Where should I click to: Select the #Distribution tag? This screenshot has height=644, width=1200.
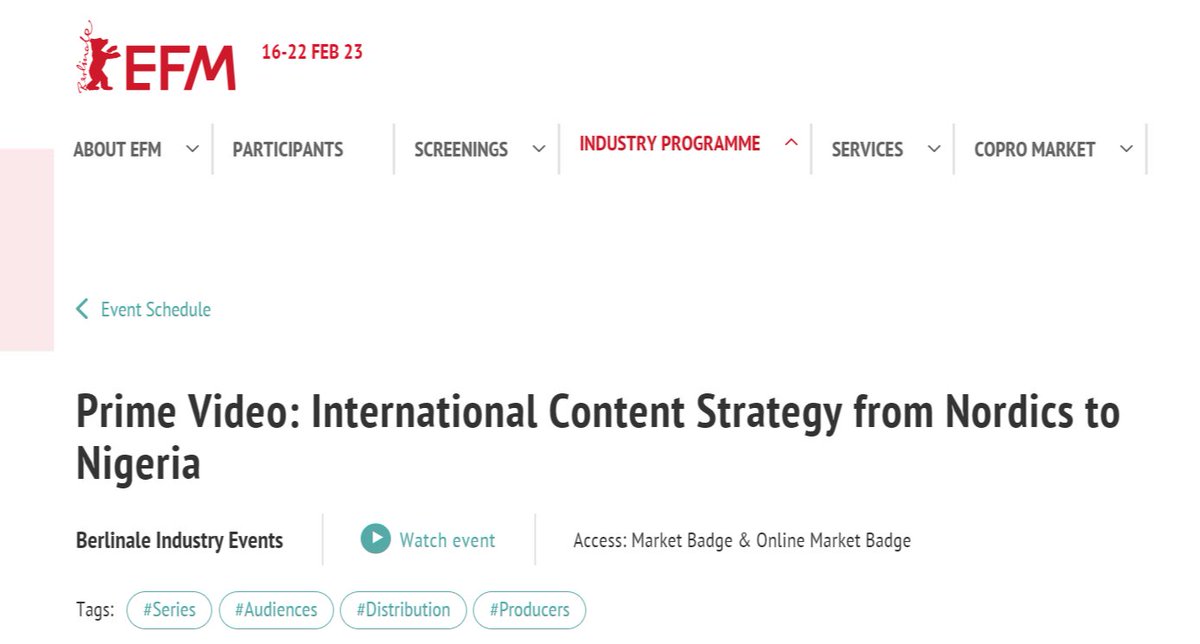pyautogui.click(x=403, y=609)
